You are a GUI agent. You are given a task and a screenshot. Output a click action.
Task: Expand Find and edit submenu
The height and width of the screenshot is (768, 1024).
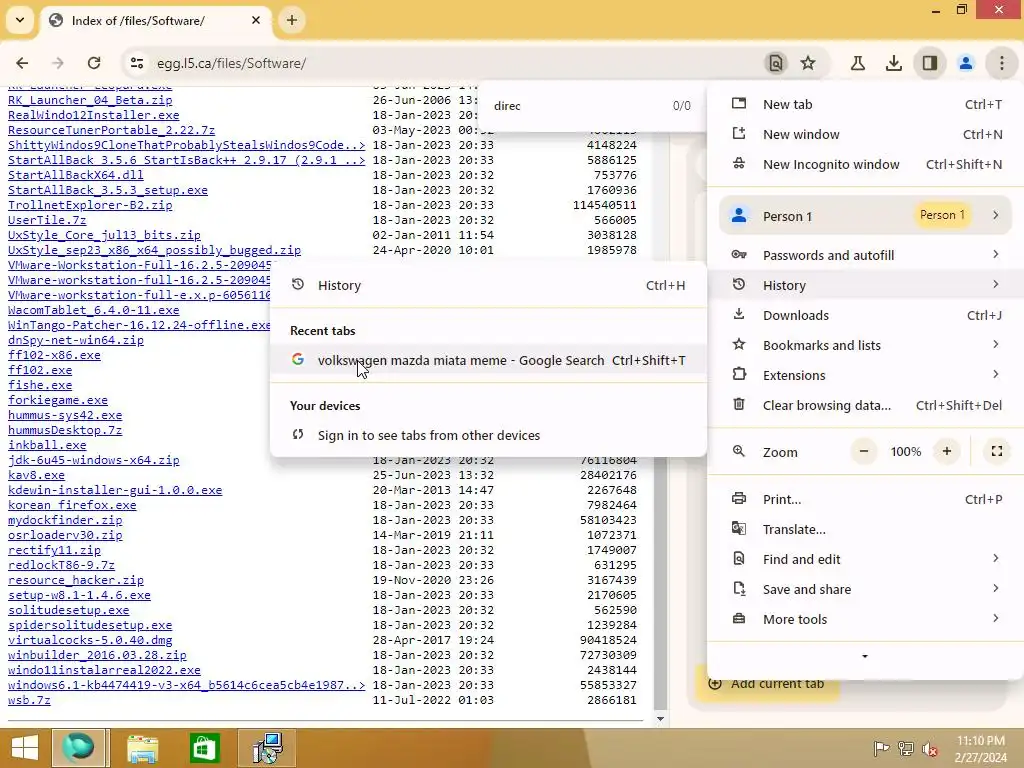coord(865,559)
